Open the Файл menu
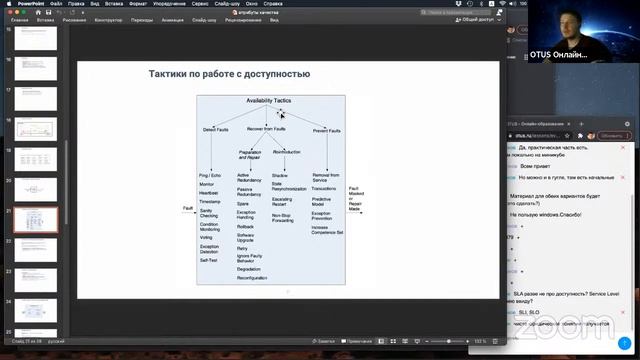The image size is (640, 360). (x=56, y=4)
